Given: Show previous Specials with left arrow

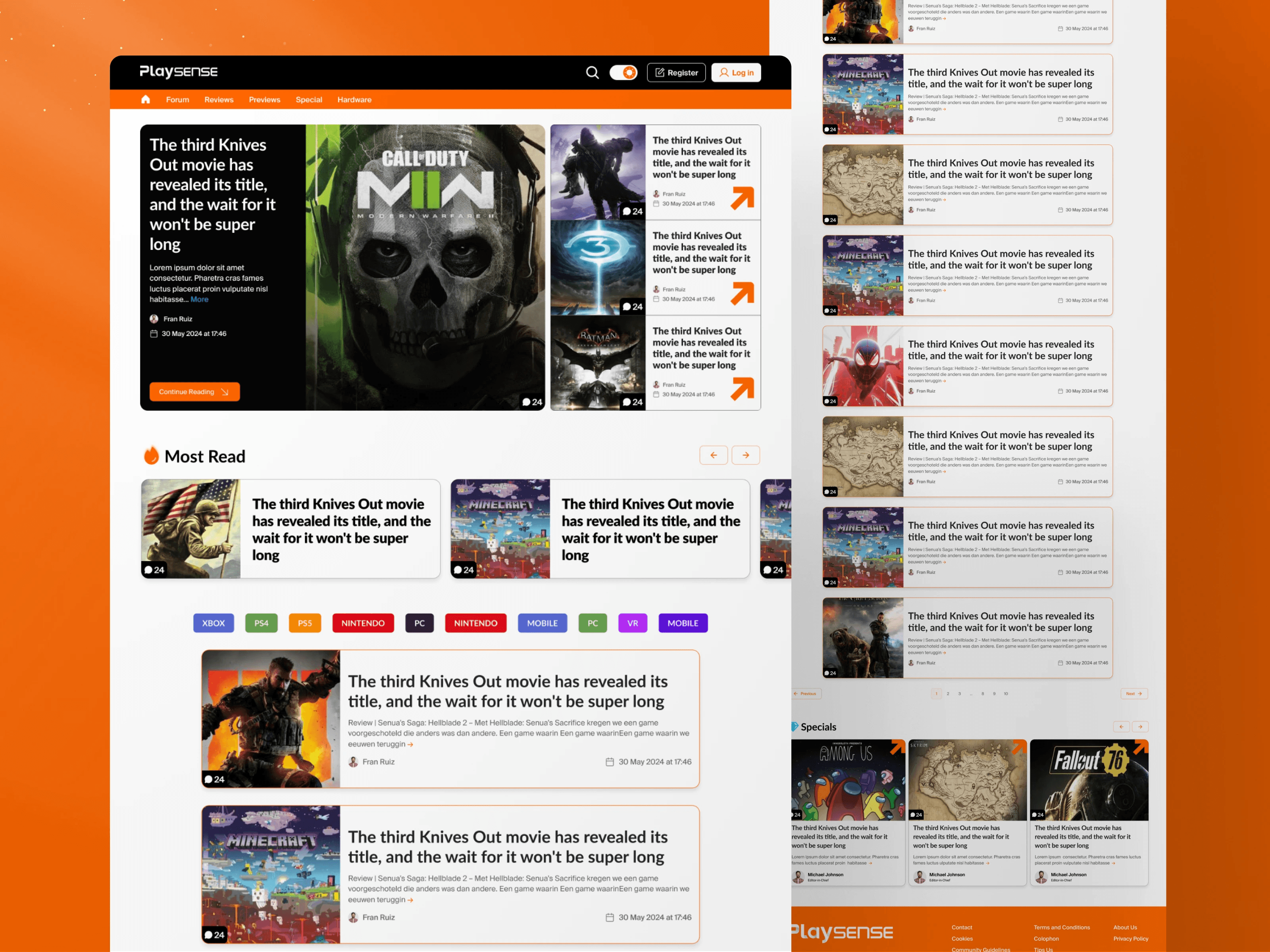Looking at the screenshot, I should 1121,727.
